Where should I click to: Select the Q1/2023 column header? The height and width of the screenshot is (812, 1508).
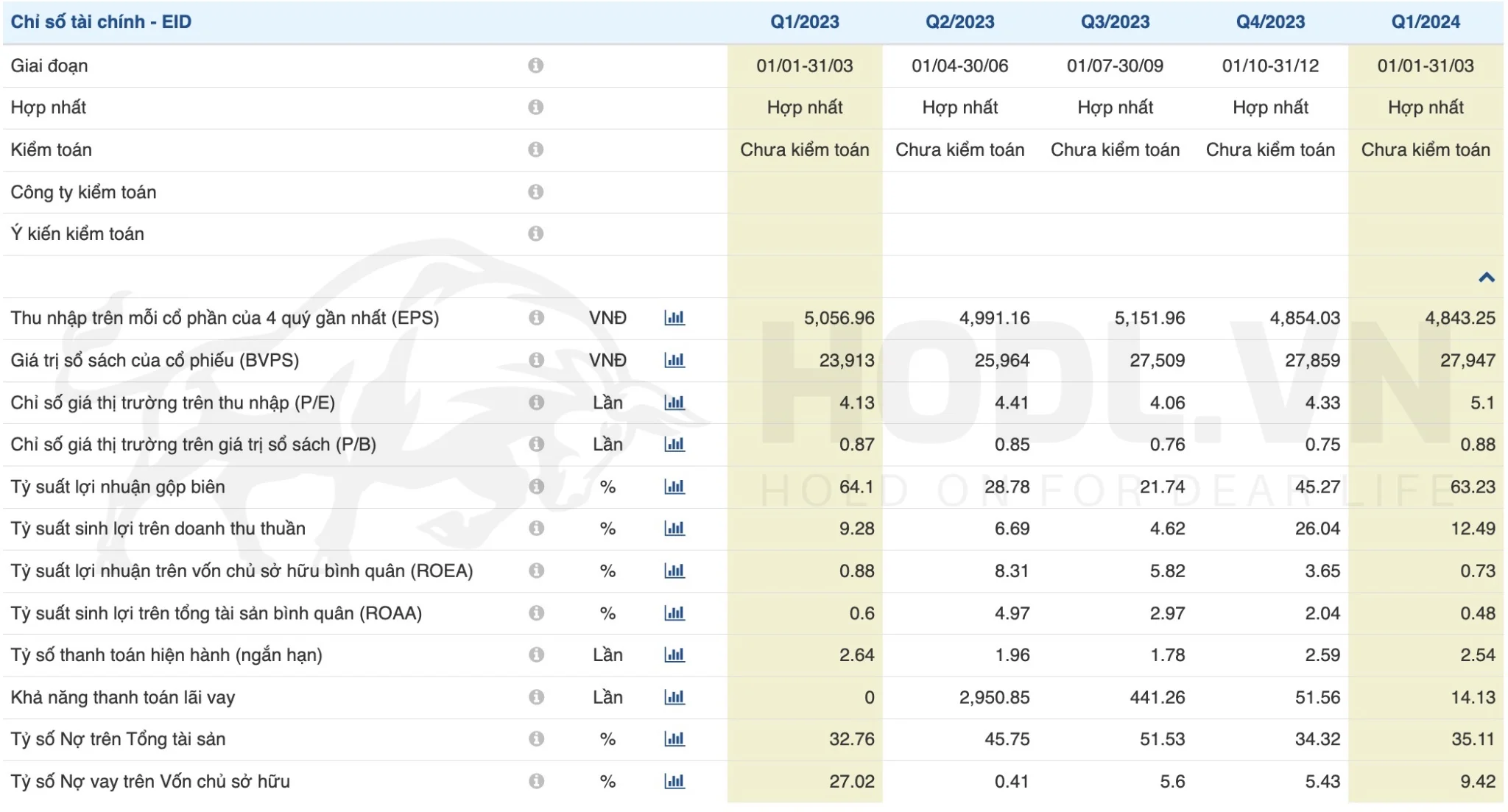click(804, 22)
